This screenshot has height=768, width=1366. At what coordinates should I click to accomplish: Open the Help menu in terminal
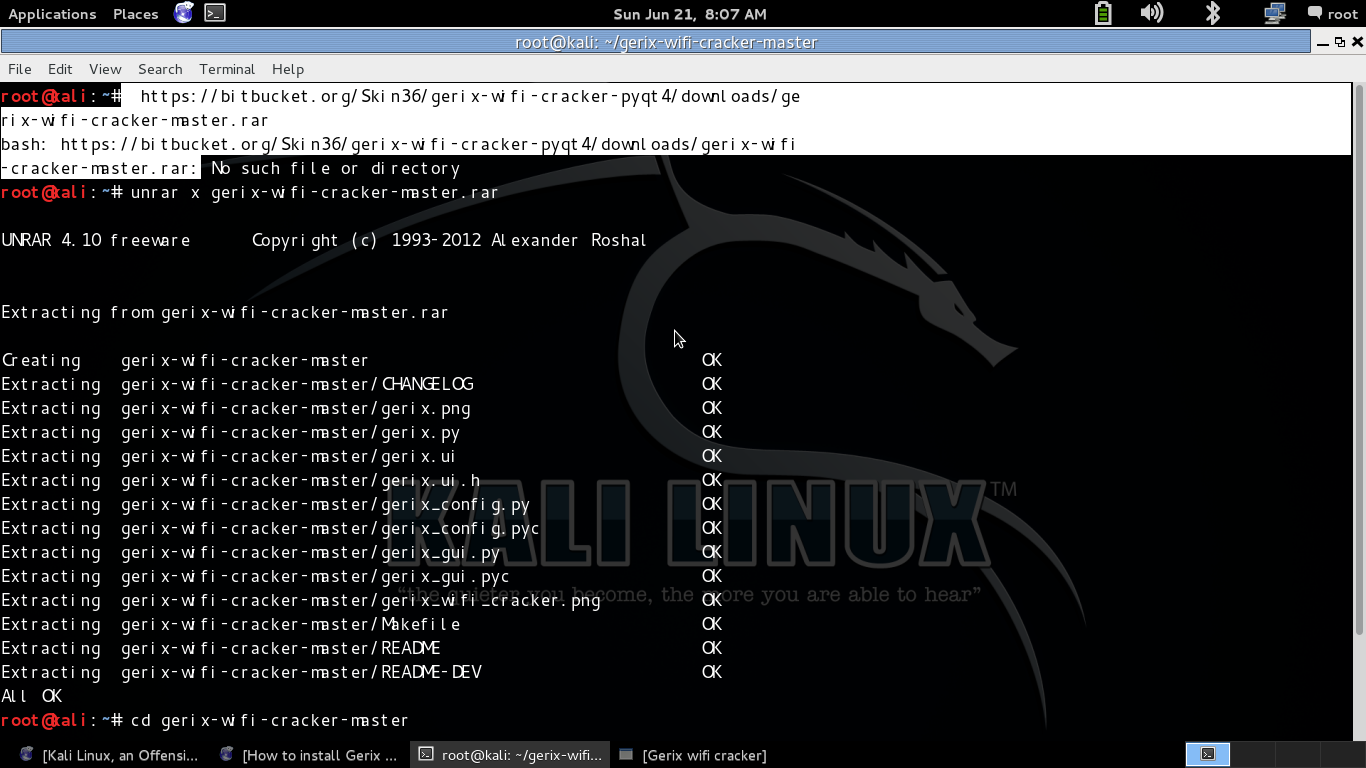pos(288,69)
